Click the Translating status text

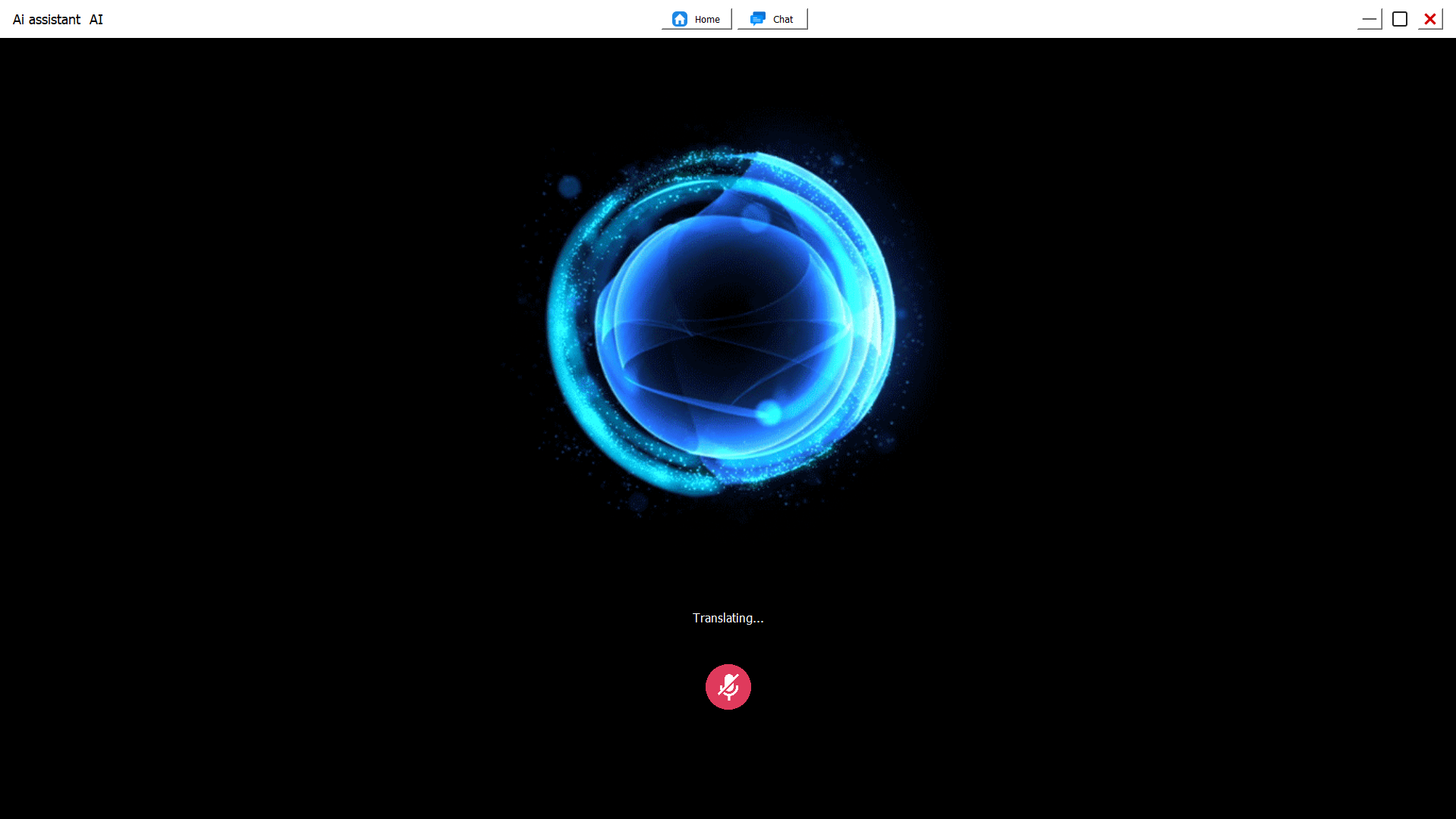(x=727, y=618)
